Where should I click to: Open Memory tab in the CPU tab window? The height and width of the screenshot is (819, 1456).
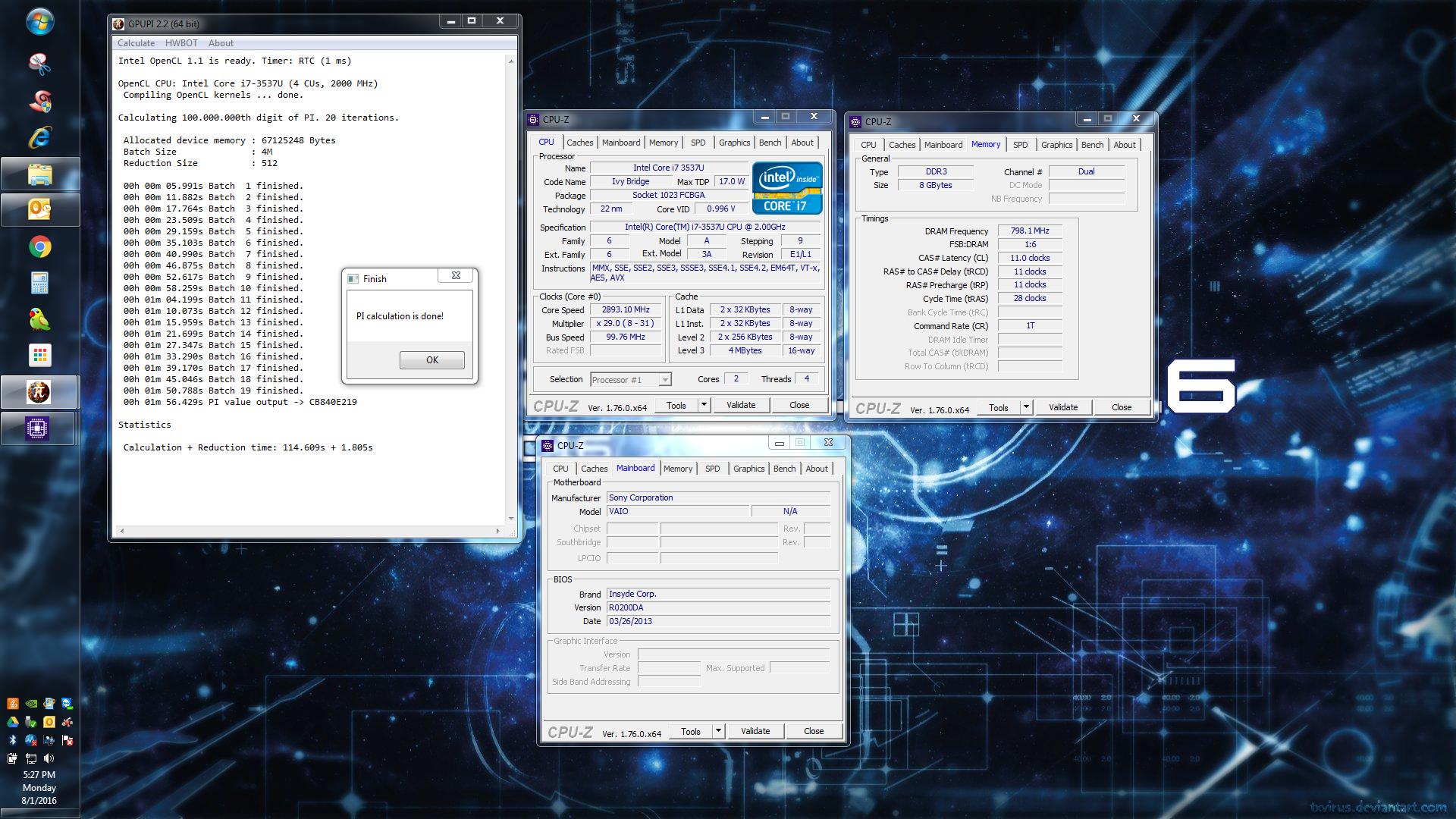click(664, 143)
